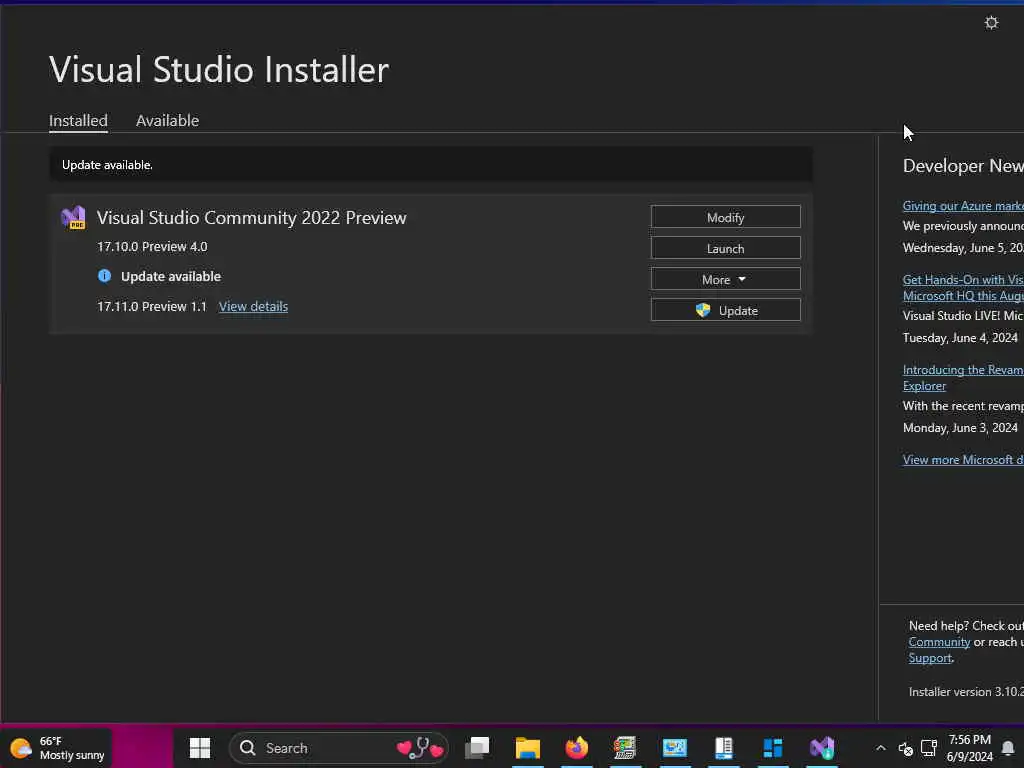Click the blue update info icon

pyautogui.click(x=104, y=276)
